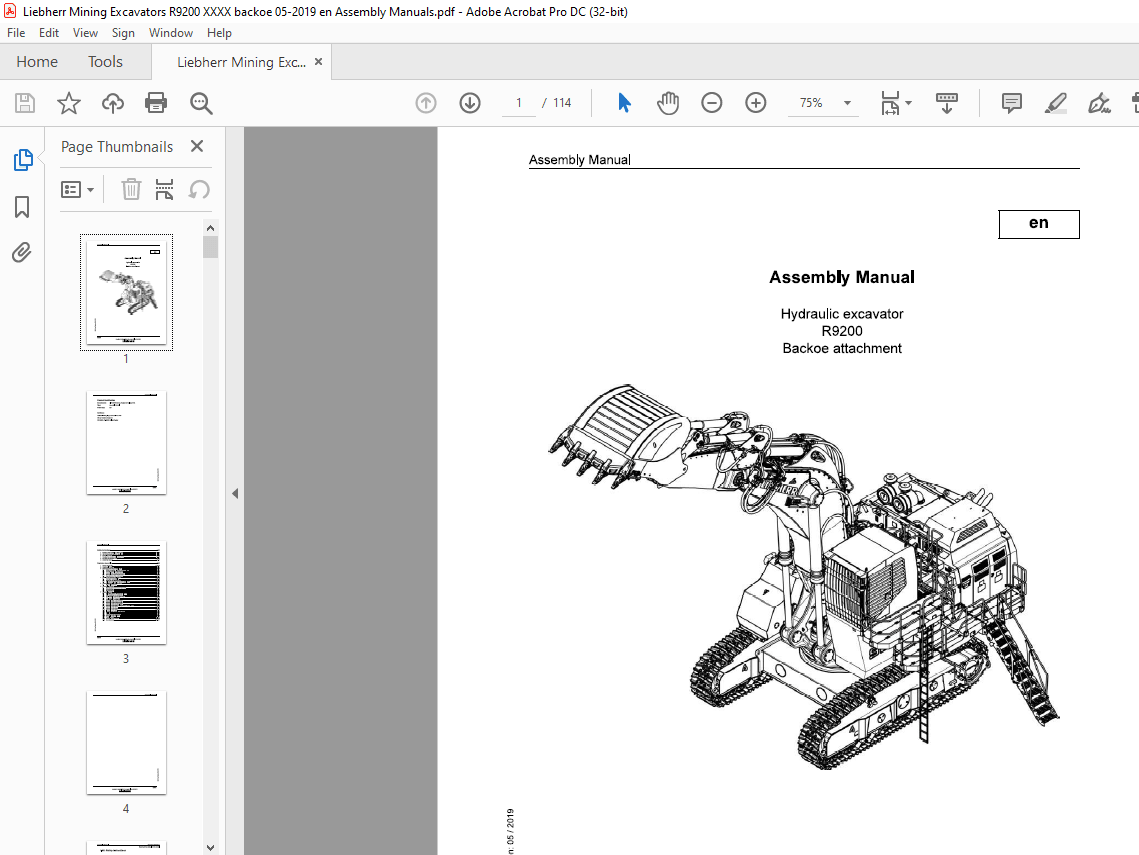The width and height of the screenshot is (1139, 855).
Task: Open the Fill & Sign tool
Action: click(x=1100, y=103)
